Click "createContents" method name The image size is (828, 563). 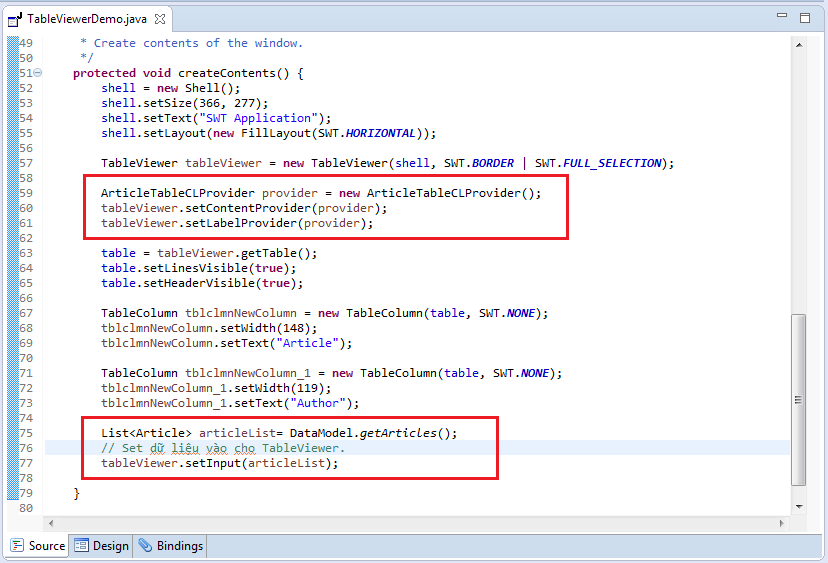227,73
